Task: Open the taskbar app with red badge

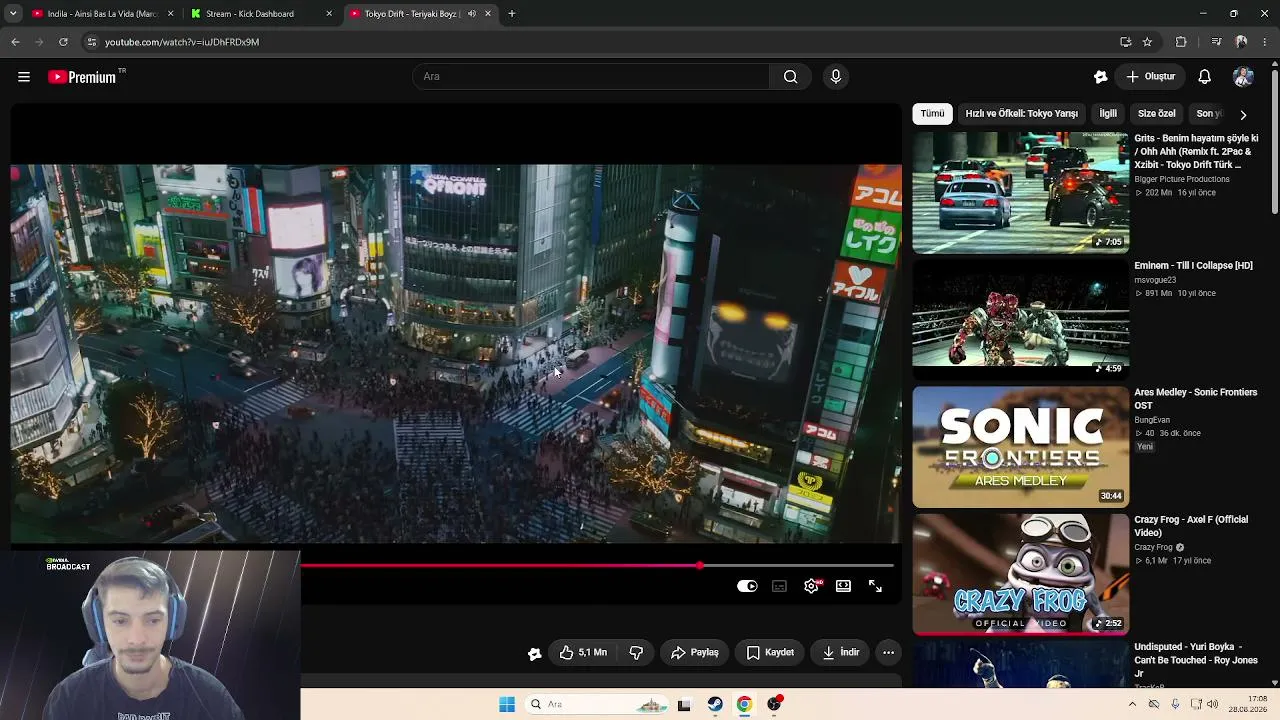Action: [x=774, y=704]
